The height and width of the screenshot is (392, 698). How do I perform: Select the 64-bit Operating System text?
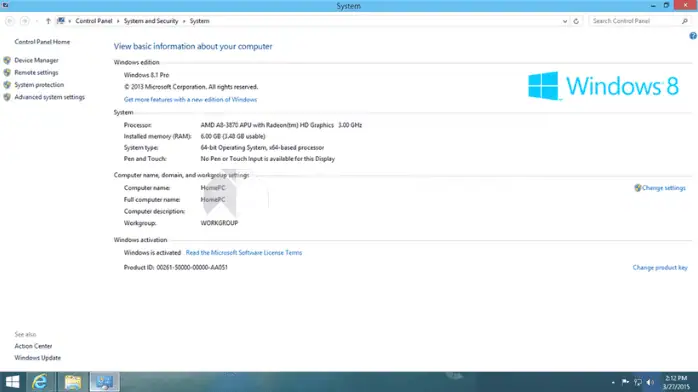(x=262, y=147)
